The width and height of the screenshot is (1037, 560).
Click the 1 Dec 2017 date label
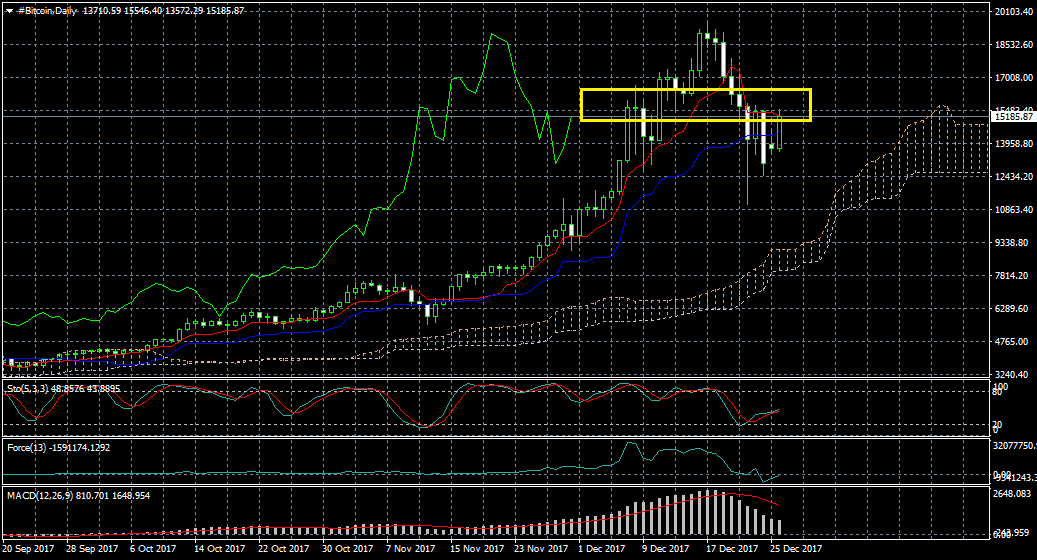click(x=601, y=549)
